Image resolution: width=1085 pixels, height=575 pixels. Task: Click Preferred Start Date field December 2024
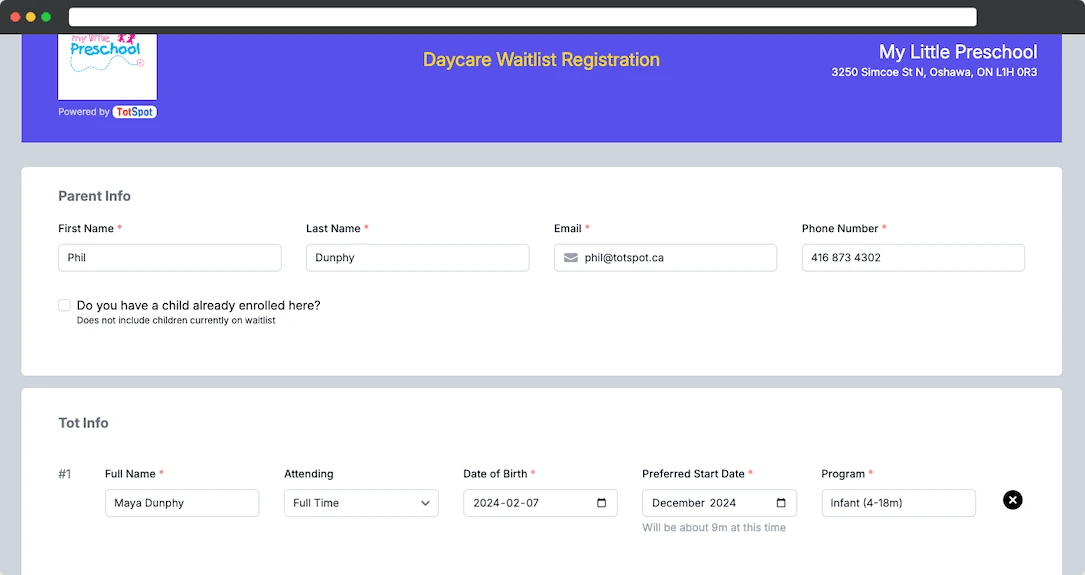click(x=719, y=503)
